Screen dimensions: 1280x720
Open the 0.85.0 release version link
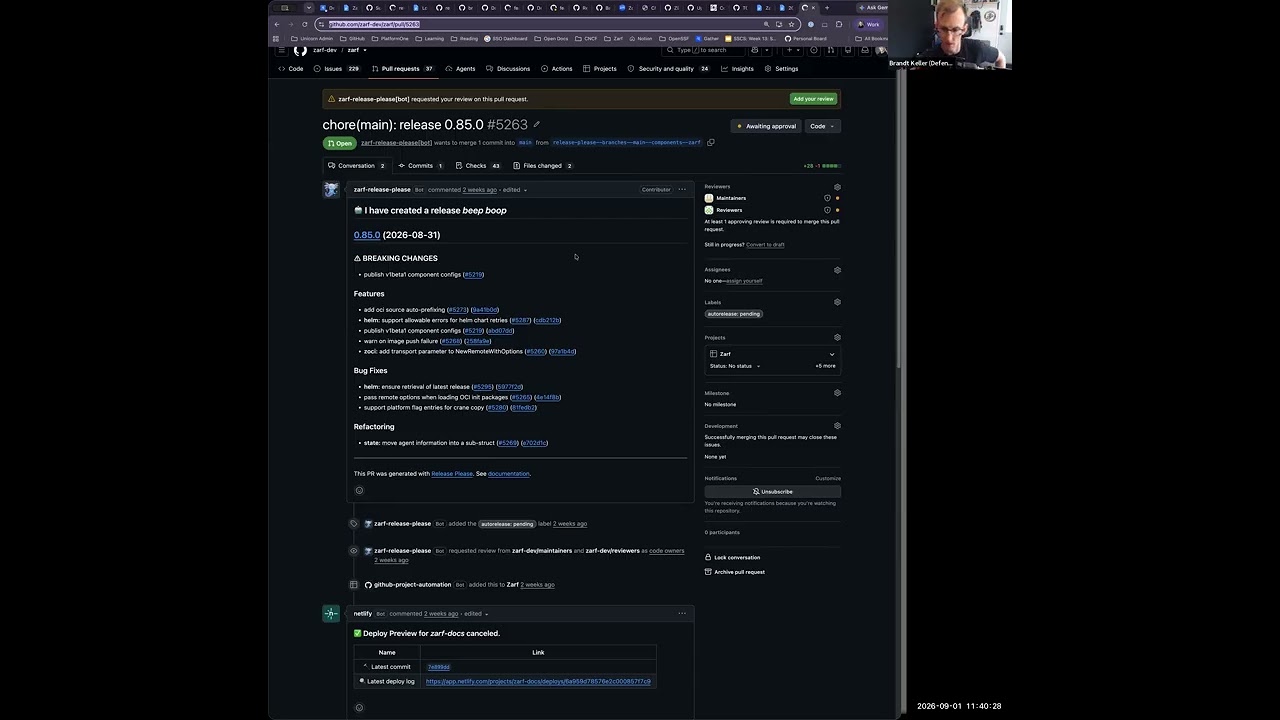point(366,235)
